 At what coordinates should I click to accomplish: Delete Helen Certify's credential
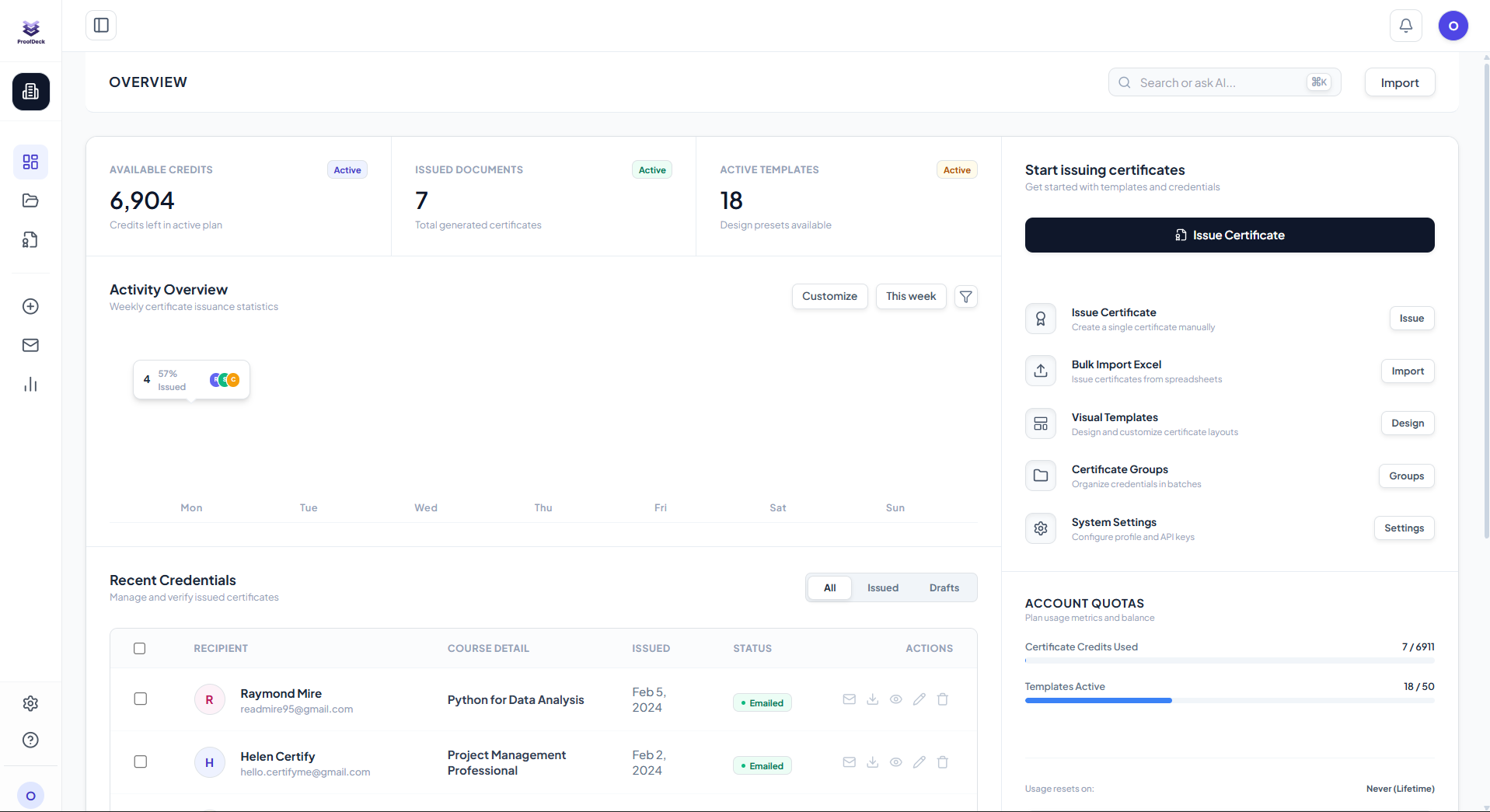coord(943,762)
